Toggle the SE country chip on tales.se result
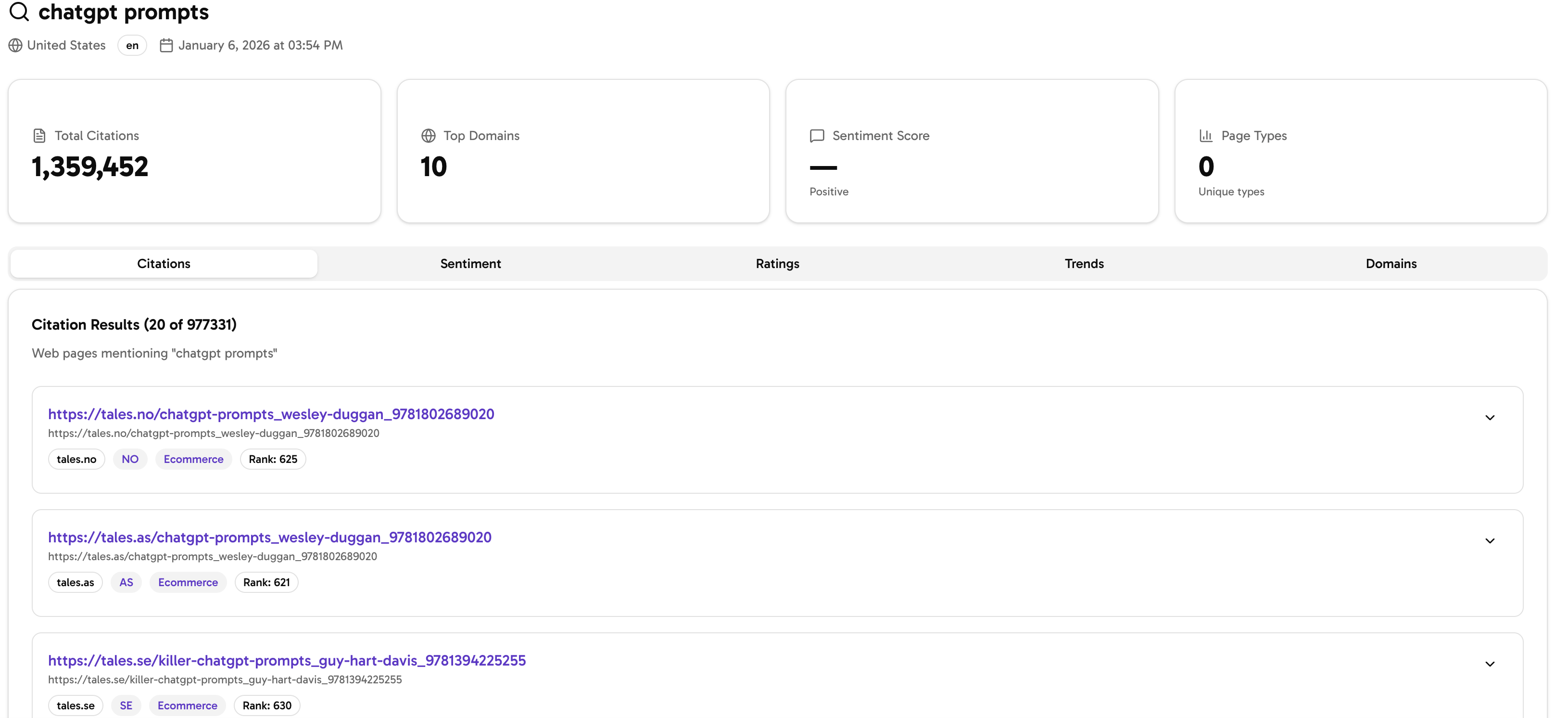Image resolution: width=1568 pixels, height=718 pixels. (126, 705)
